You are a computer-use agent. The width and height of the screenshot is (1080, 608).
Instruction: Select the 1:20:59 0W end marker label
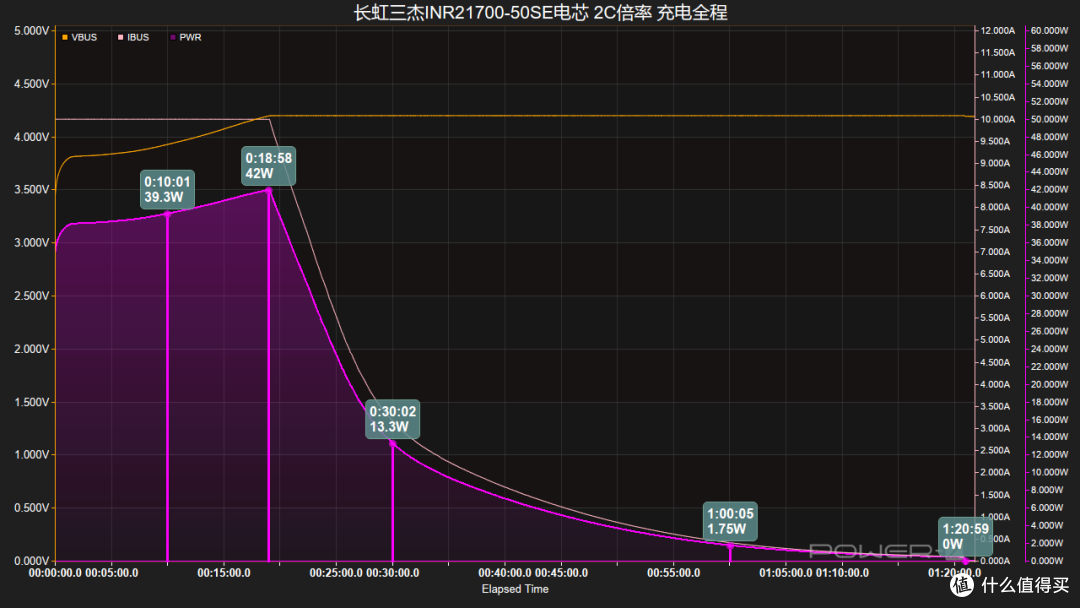(x=966, y=536)
